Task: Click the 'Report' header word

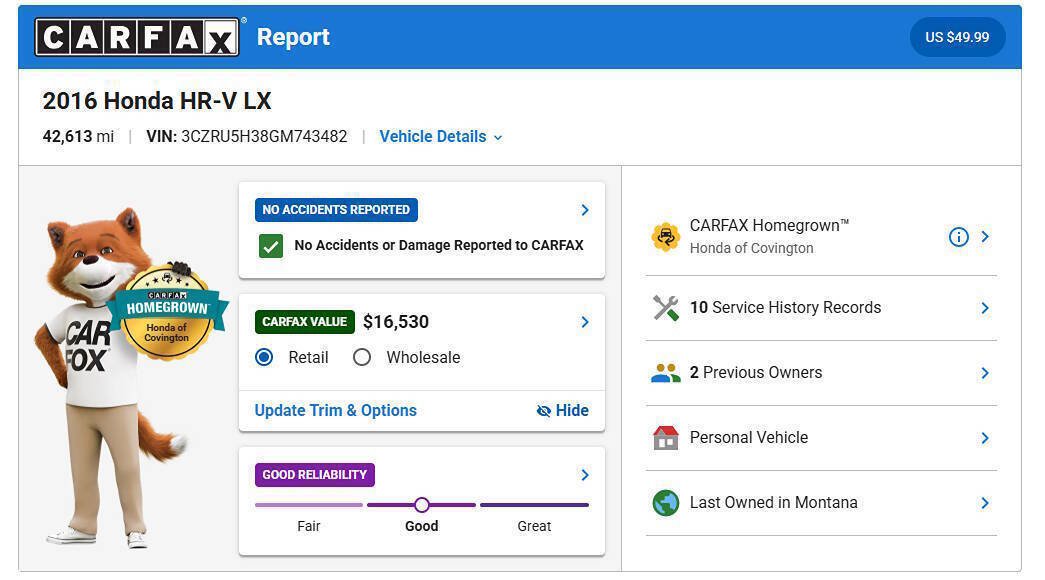Action: [x=293, y=37]
